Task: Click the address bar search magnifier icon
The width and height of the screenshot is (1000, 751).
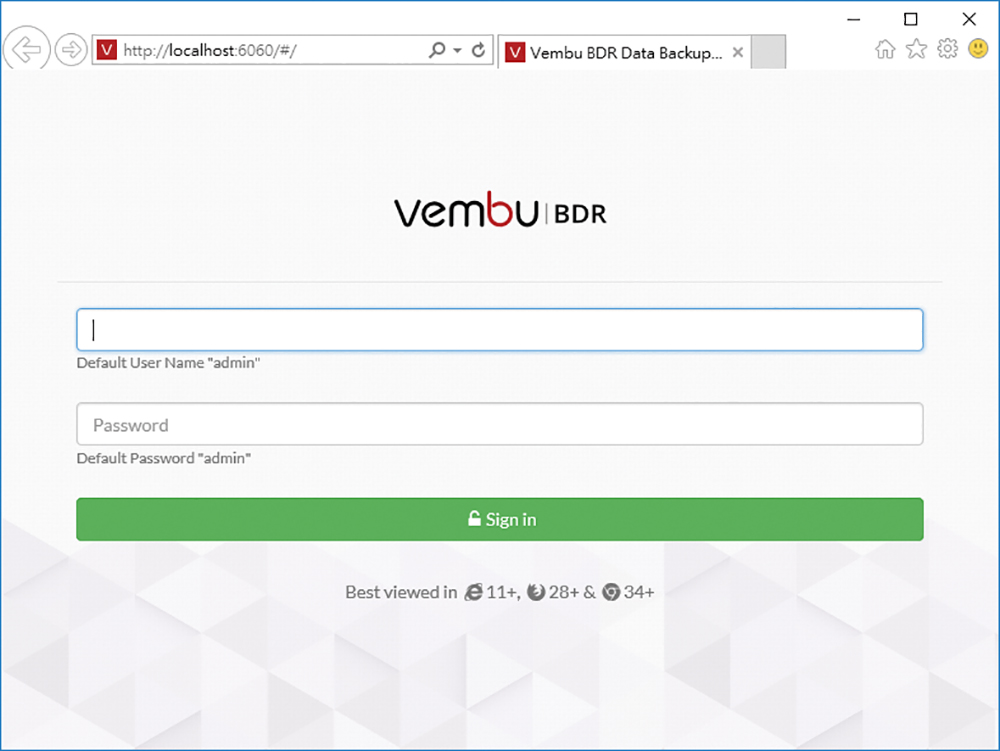Action: tap(437, 50)
